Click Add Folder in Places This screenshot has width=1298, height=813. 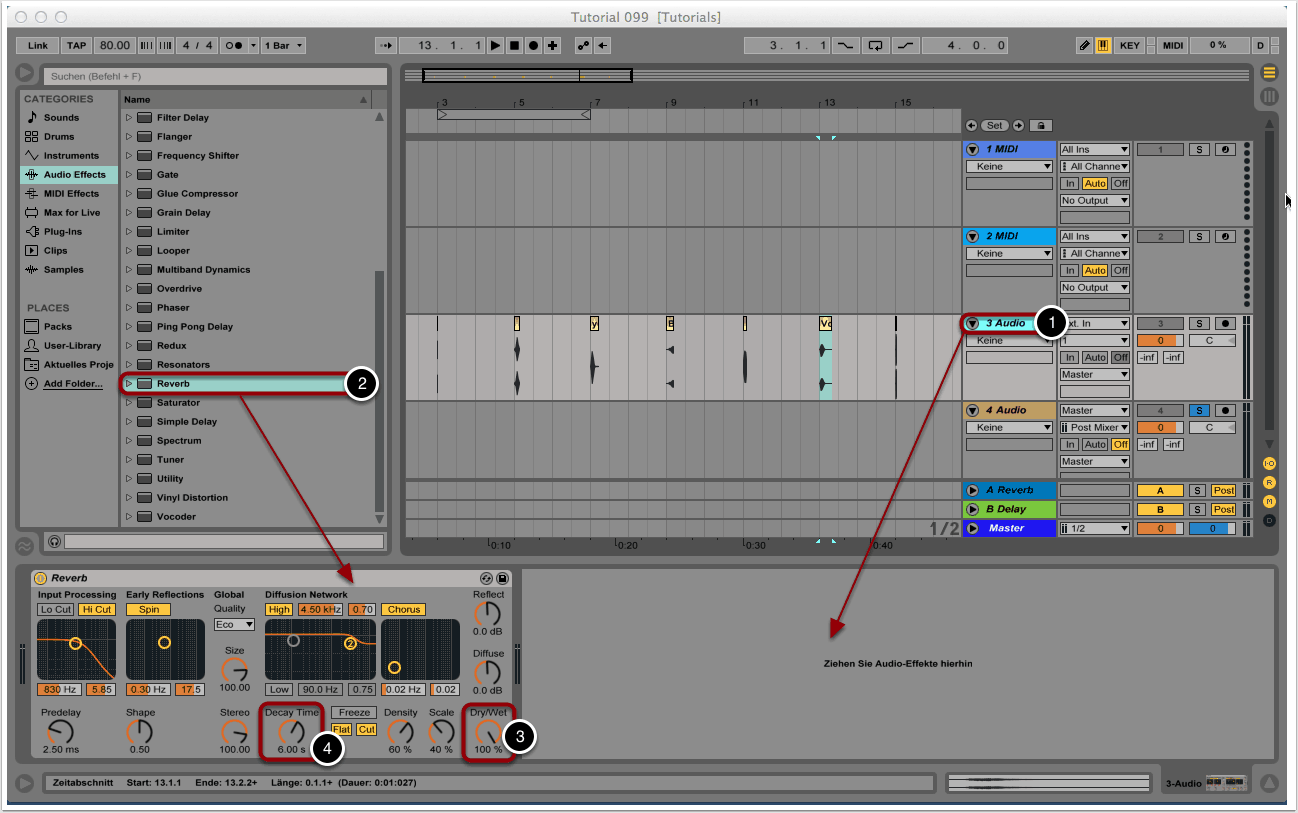point(72,384)
